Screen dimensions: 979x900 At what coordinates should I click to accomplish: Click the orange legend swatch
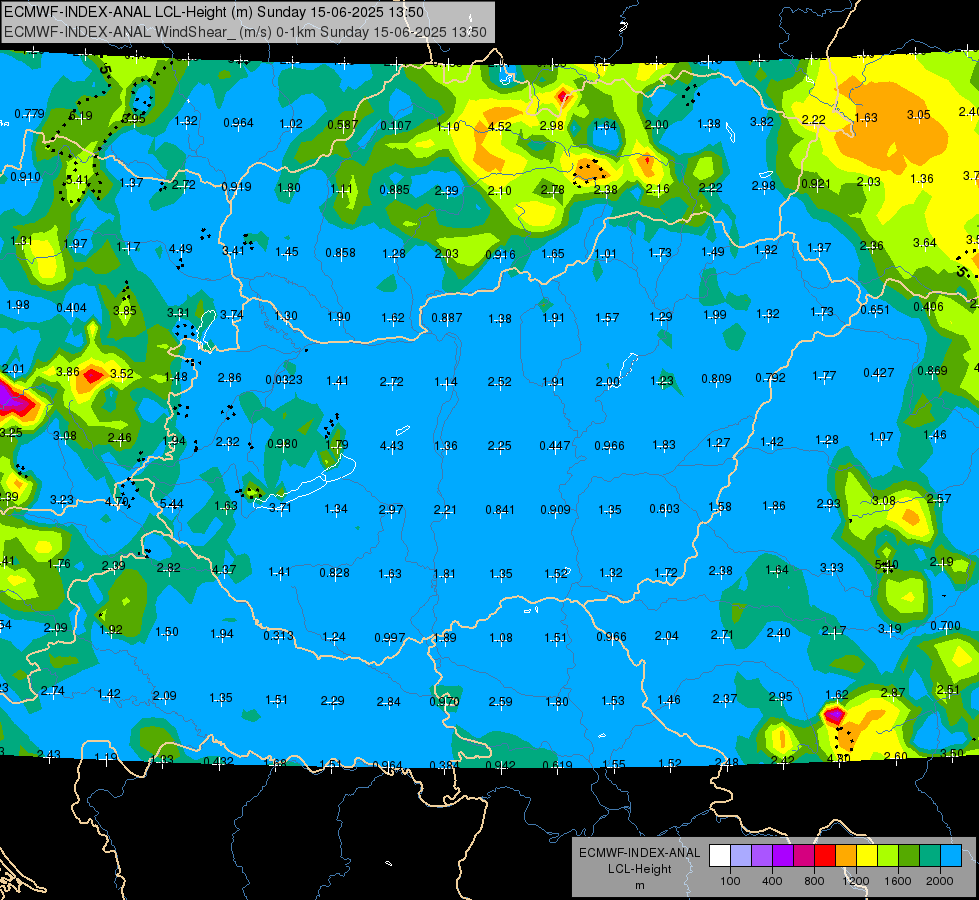click(846, 856)
